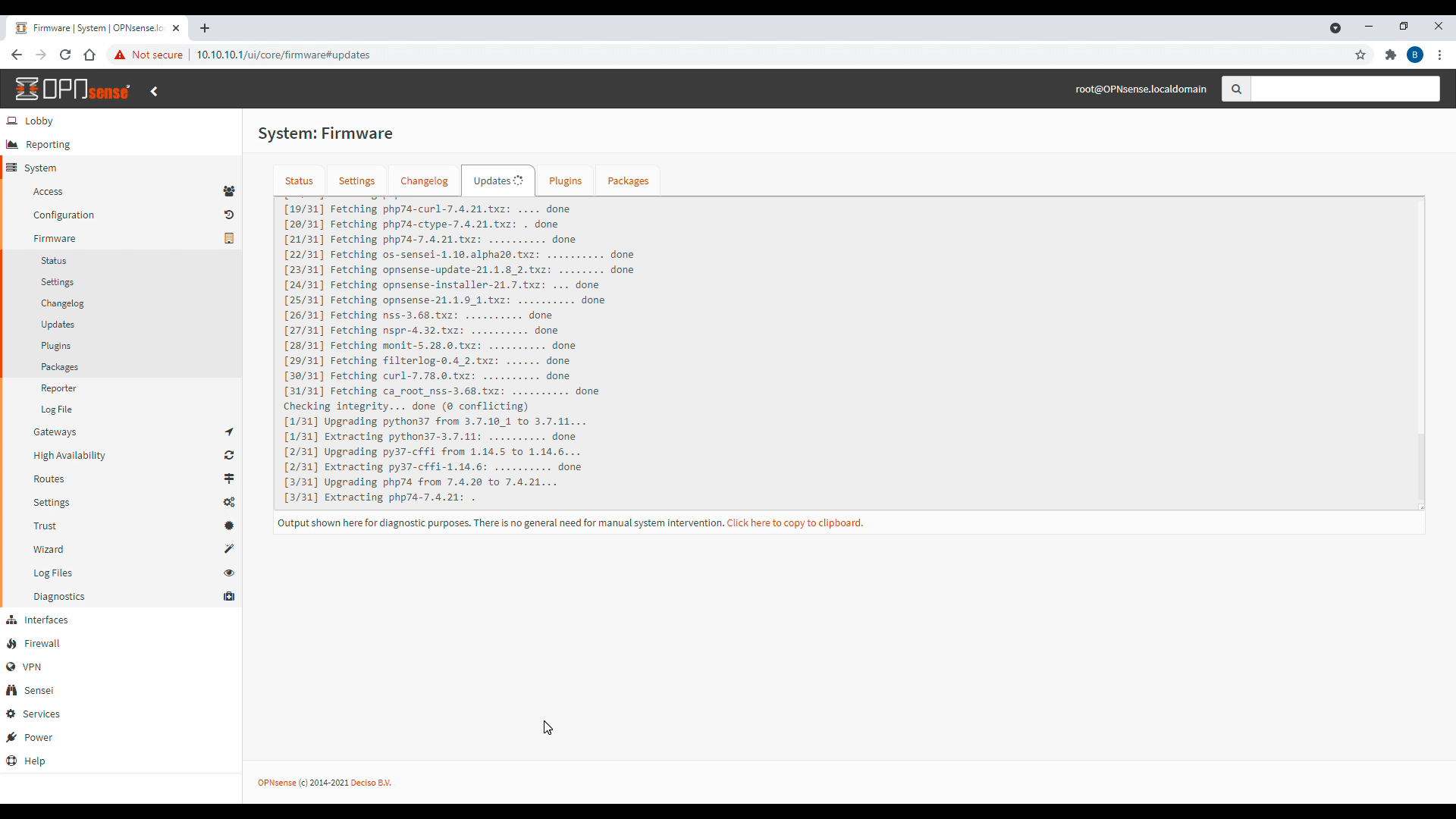
Task: Click Firewall flame icon
Action: click(11, 644)
